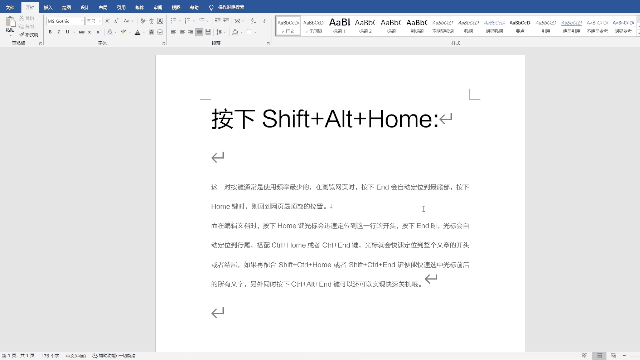Click the Text Effects letter A icon
The height and width of the screenshot is (360, 640).
109,32
